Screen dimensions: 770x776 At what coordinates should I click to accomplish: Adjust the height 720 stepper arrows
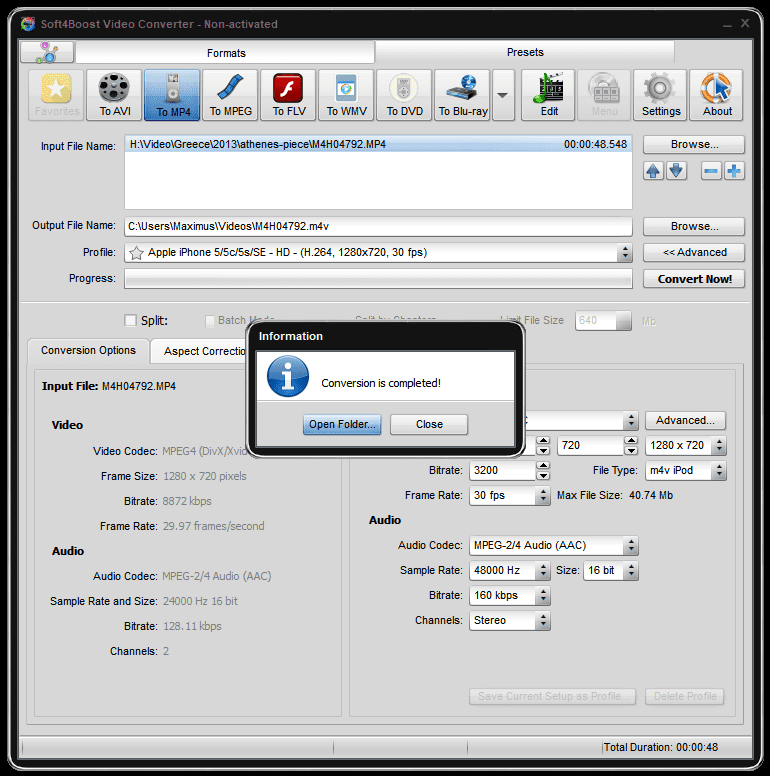[x=631, y=445]
